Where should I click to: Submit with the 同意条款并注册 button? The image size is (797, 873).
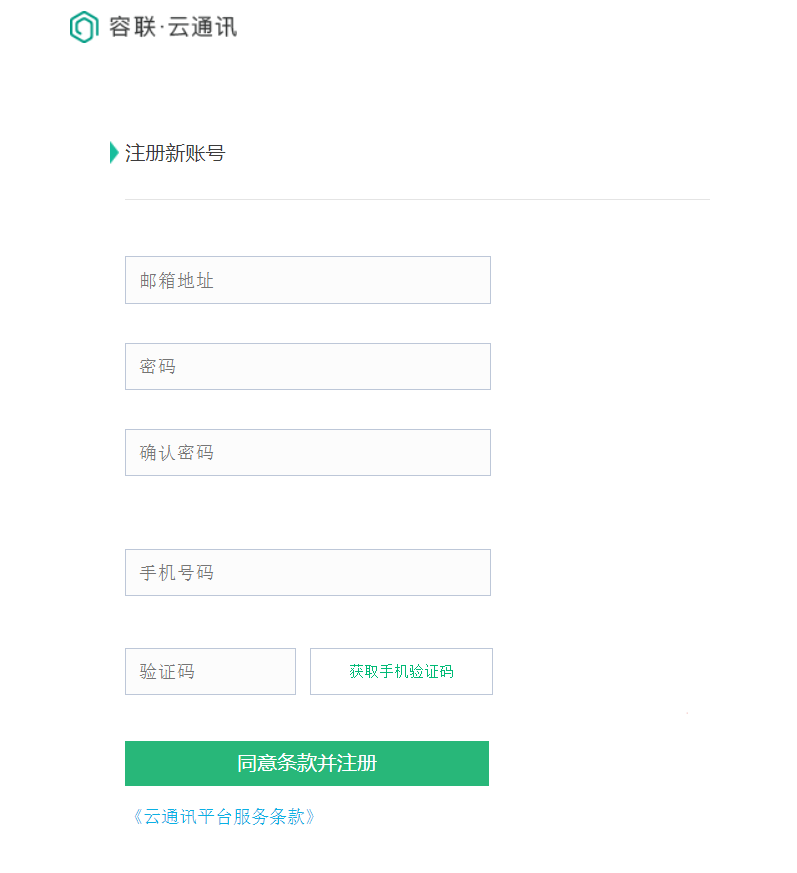306,763
